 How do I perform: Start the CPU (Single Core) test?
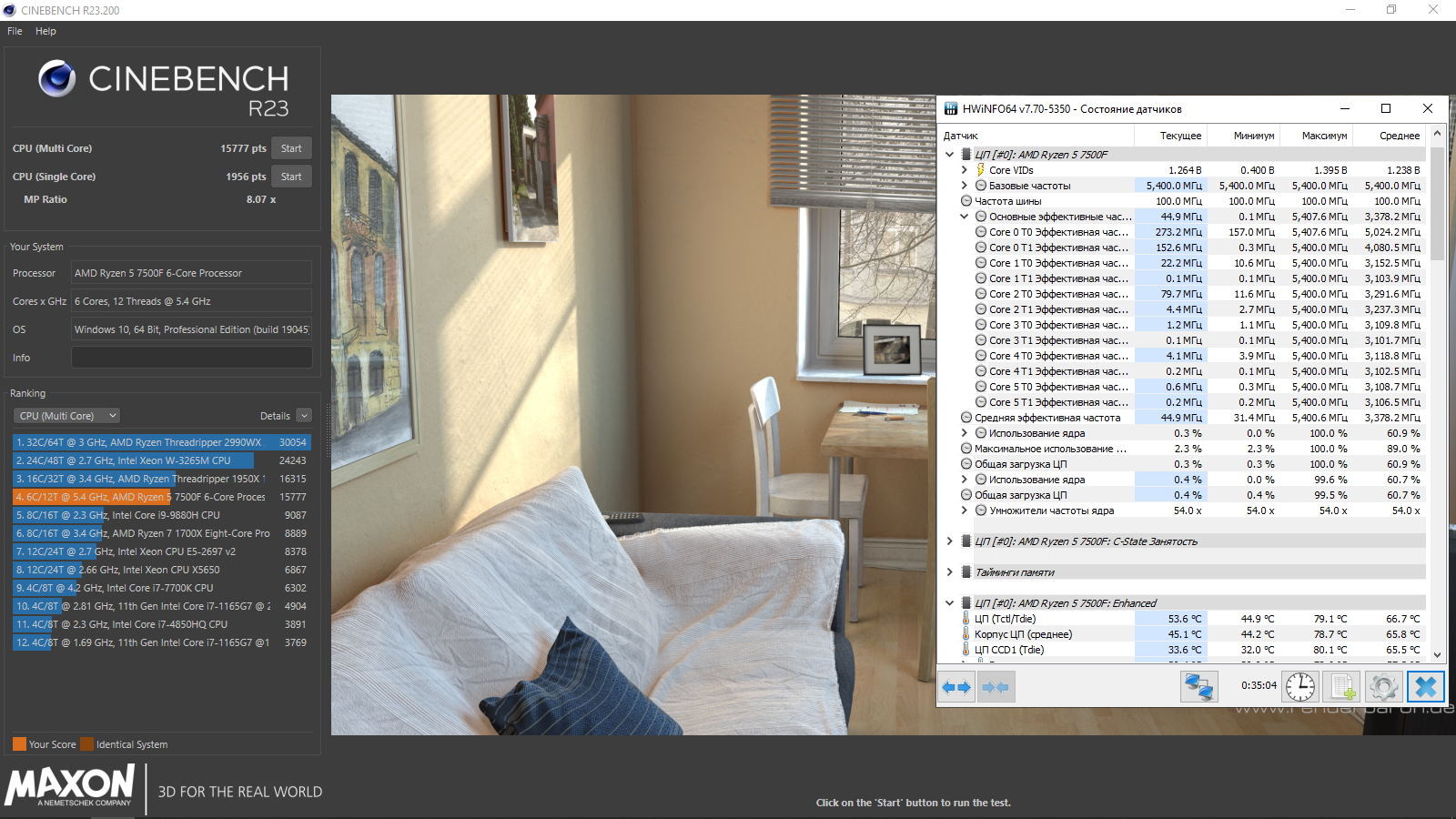pyautogui.click(x=291, y=177)
